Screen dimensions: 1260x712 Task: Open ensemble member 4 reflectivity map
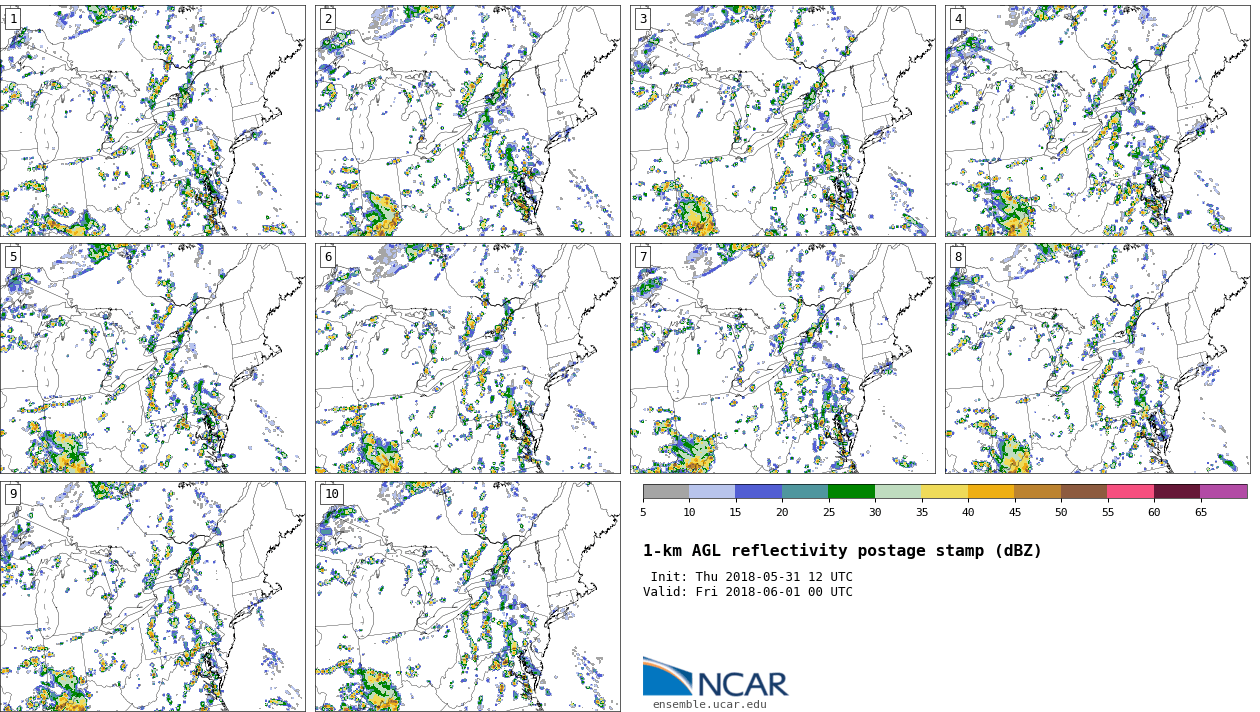point(1097,121)
